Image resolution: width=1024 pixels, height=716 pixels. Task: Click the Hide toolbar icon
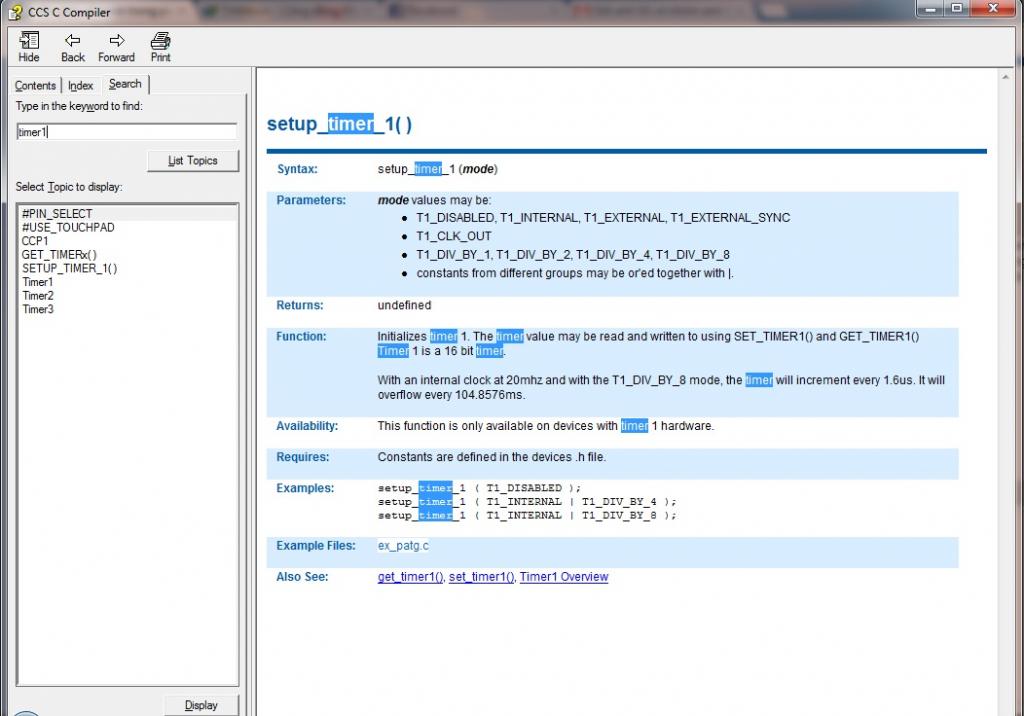(29, 47)
